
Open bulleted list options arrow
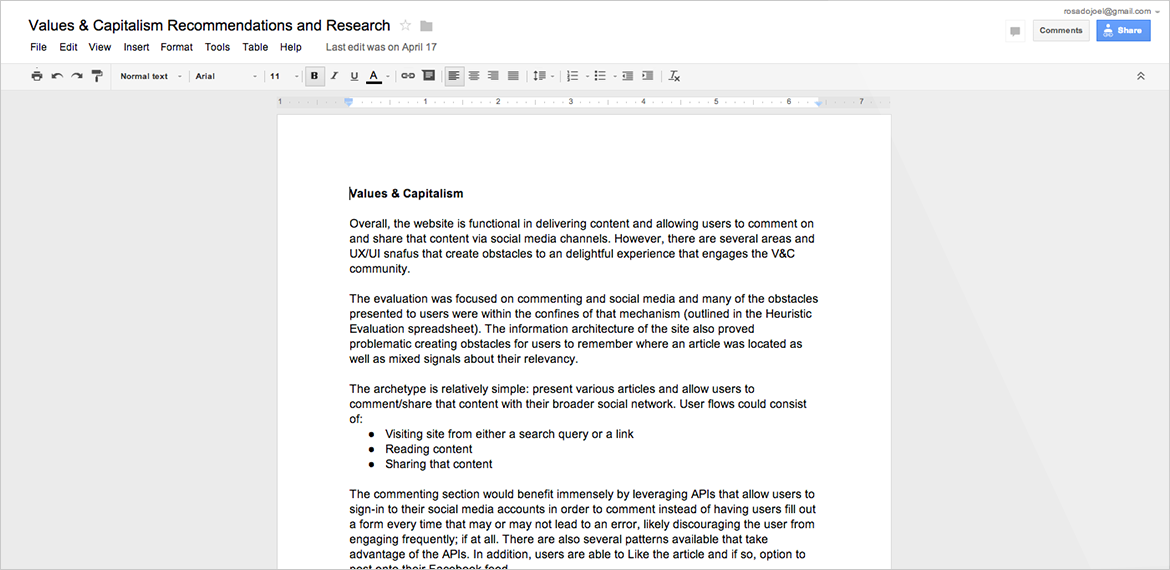(x=615, y=76)
